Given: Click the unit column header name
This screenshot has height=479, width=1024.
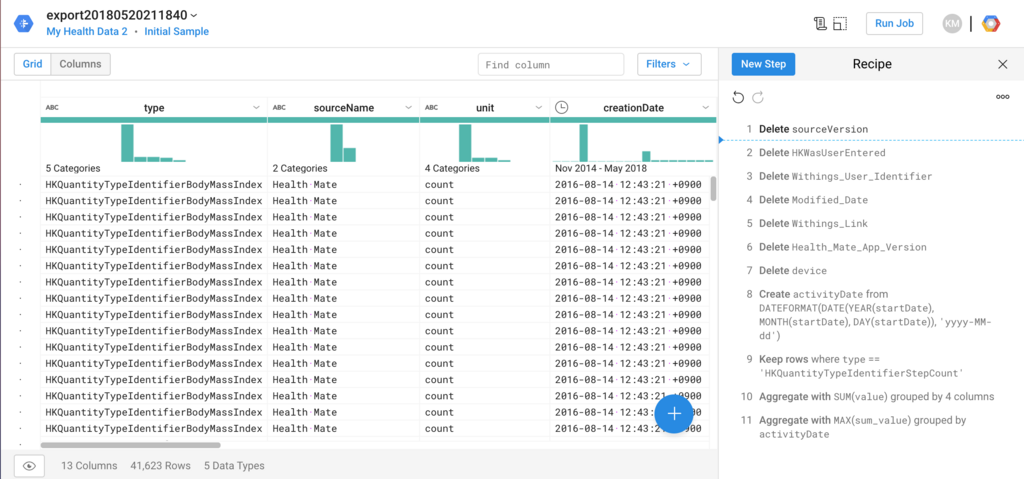Looking at the screenshot, I should (485, 108).
